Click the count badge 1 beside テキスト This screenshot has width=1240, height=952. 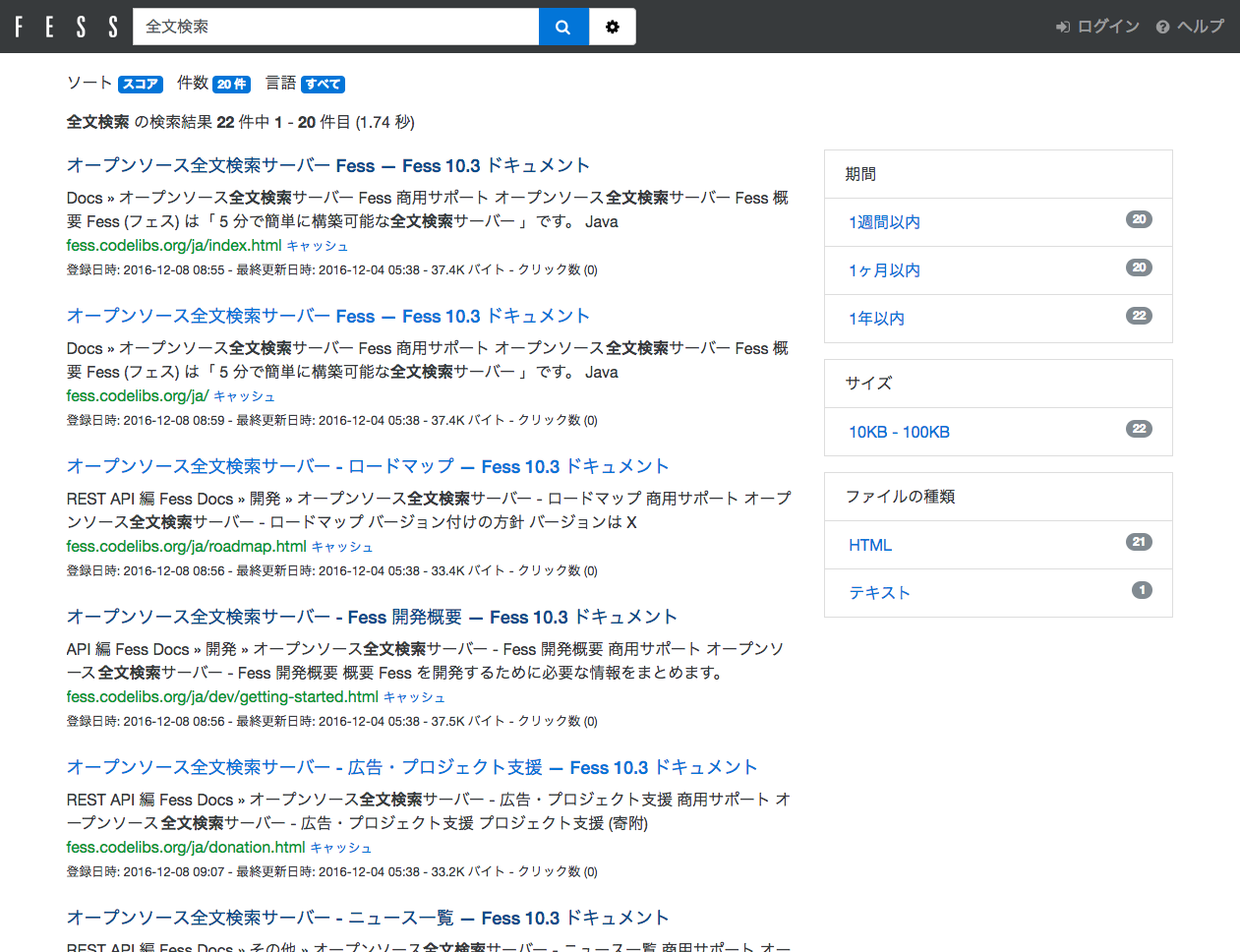[x=1142, y=590]
